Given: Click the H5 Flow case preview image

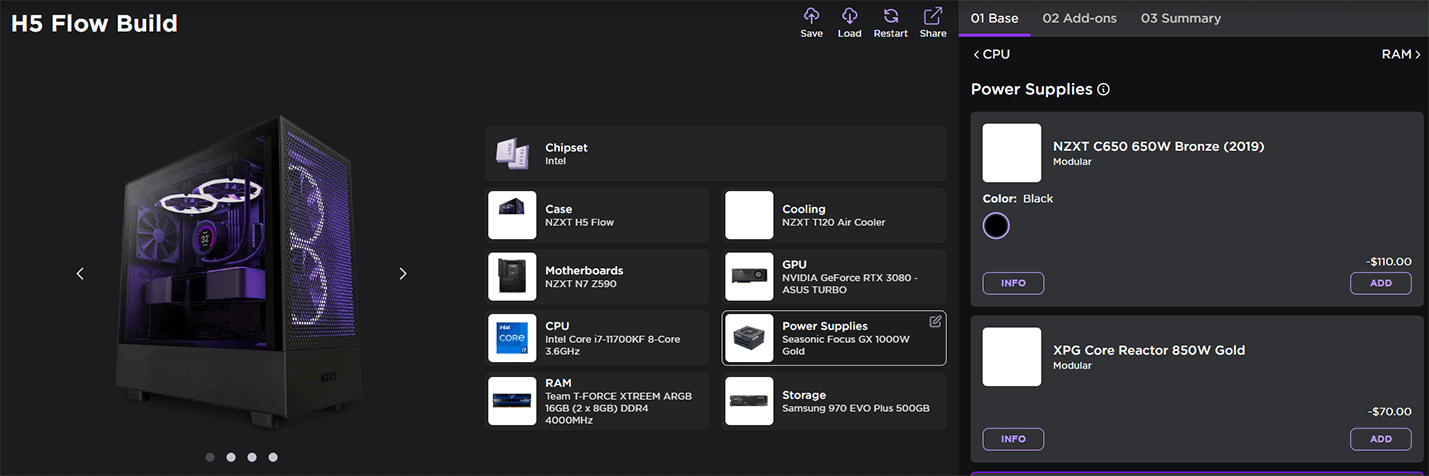Looking at the screenshot, I should (x=240, y=271).
